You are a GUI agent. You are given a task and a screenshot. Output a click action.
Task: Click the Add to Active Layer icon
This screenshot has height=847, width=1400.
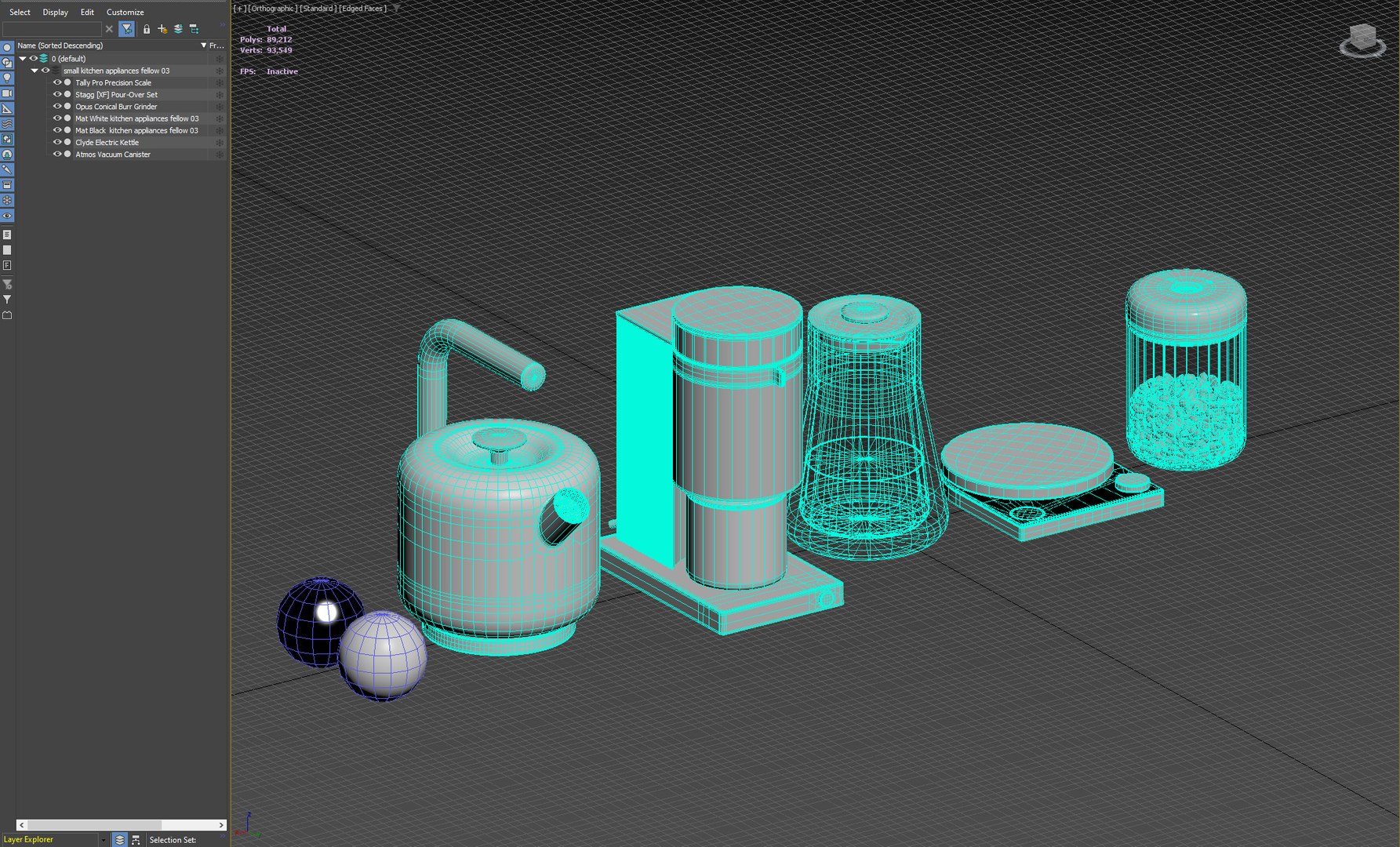point(178,29)
